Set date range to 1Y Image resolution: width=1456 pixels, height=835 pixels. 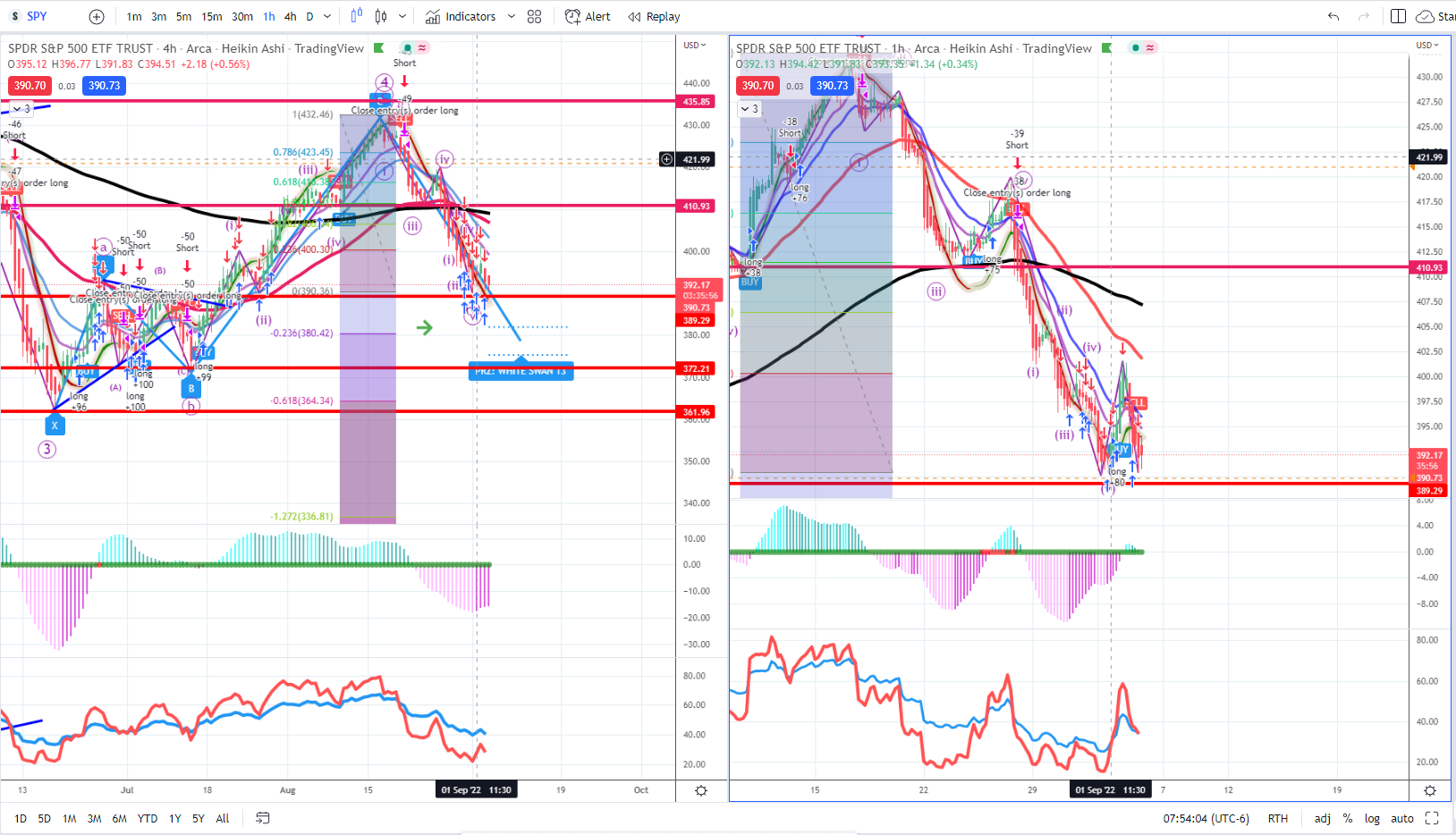[175, 818]
